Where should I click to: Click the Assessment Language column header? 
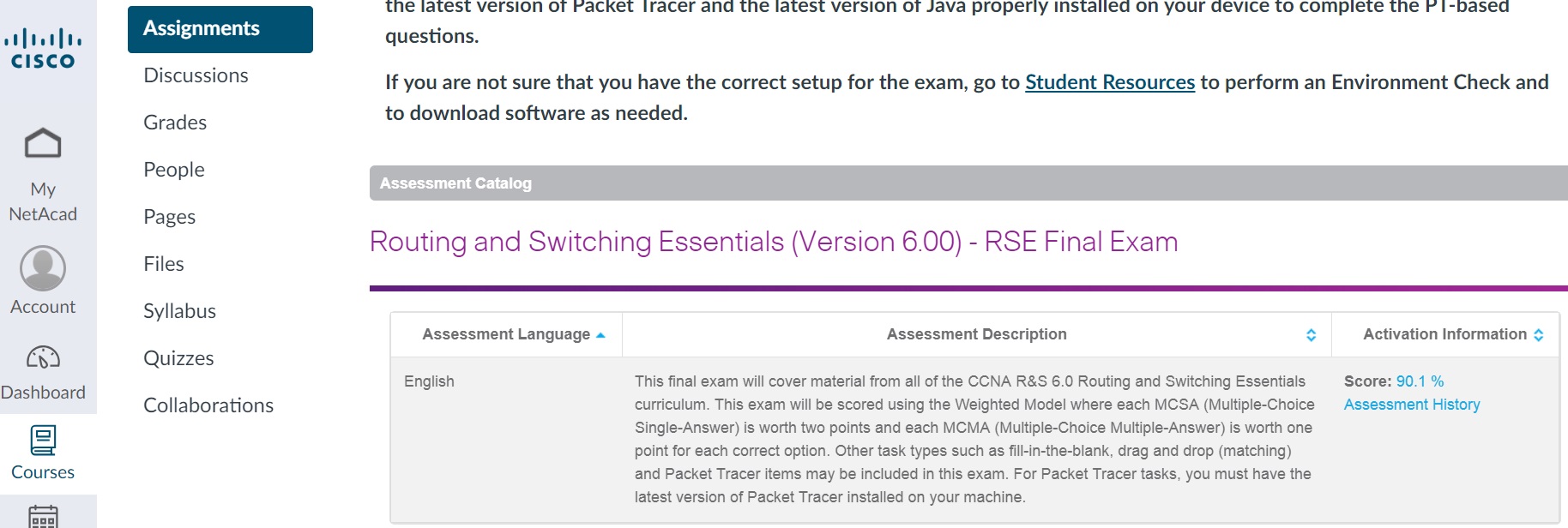click(x=506, y=334)
